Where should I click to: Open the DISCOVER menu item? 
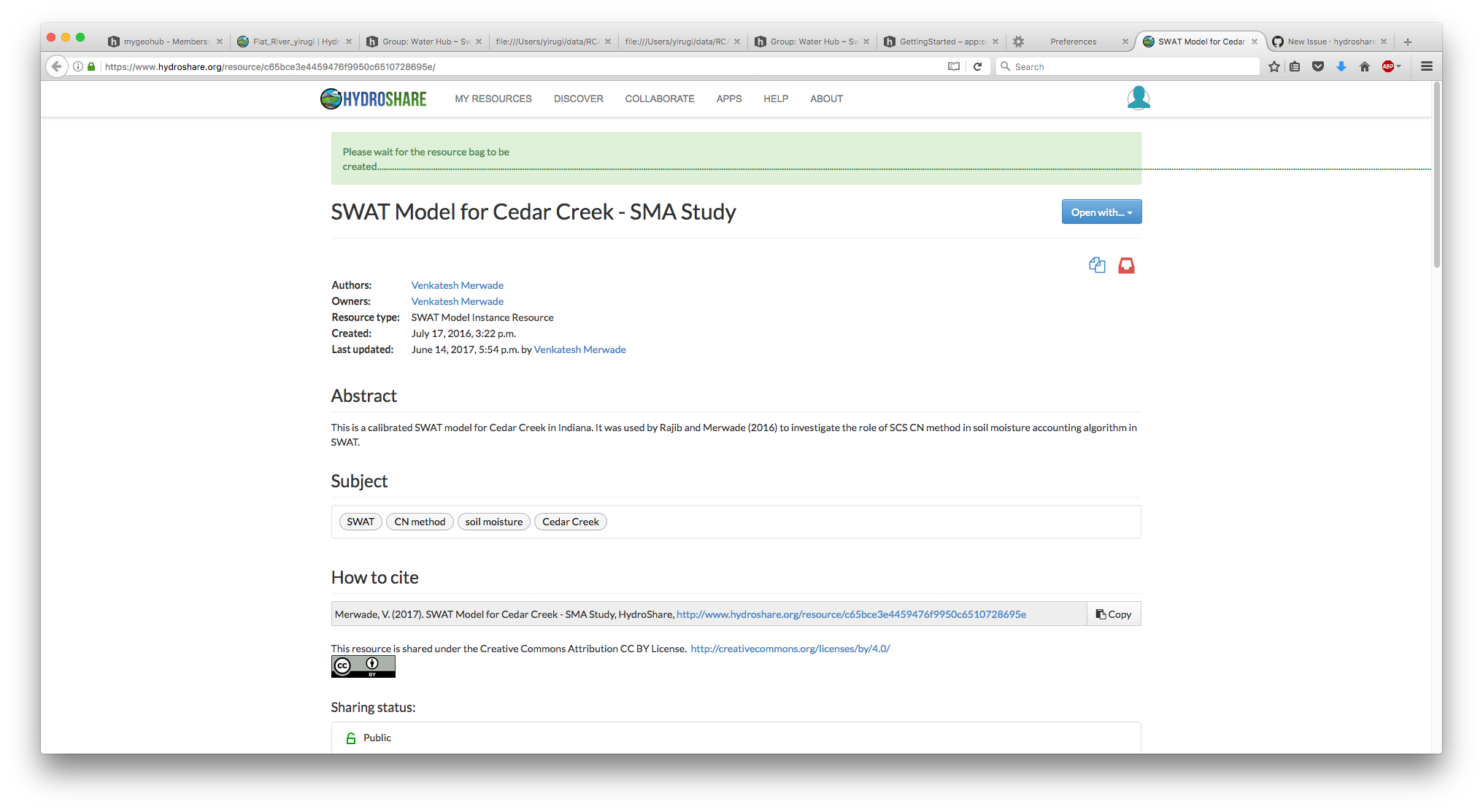pyautogui.click(x=578, y=98)
